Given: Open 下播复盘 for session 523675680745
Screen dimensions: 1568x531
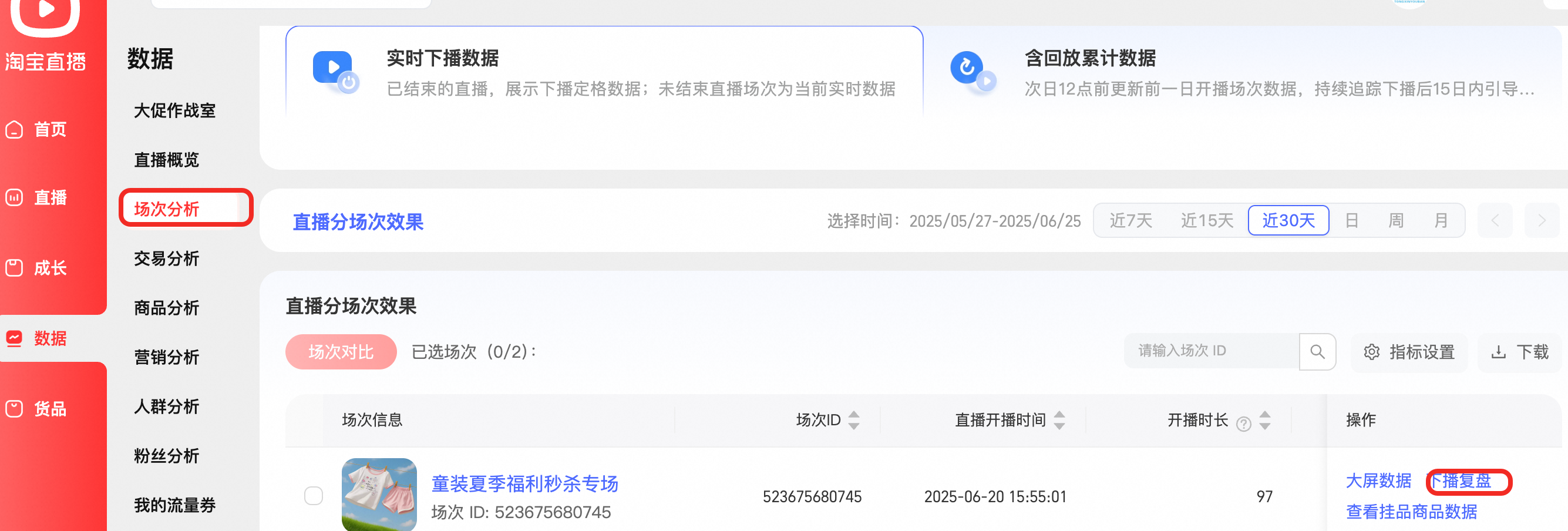Looking at the screenshot, I should pos(1459,480).
